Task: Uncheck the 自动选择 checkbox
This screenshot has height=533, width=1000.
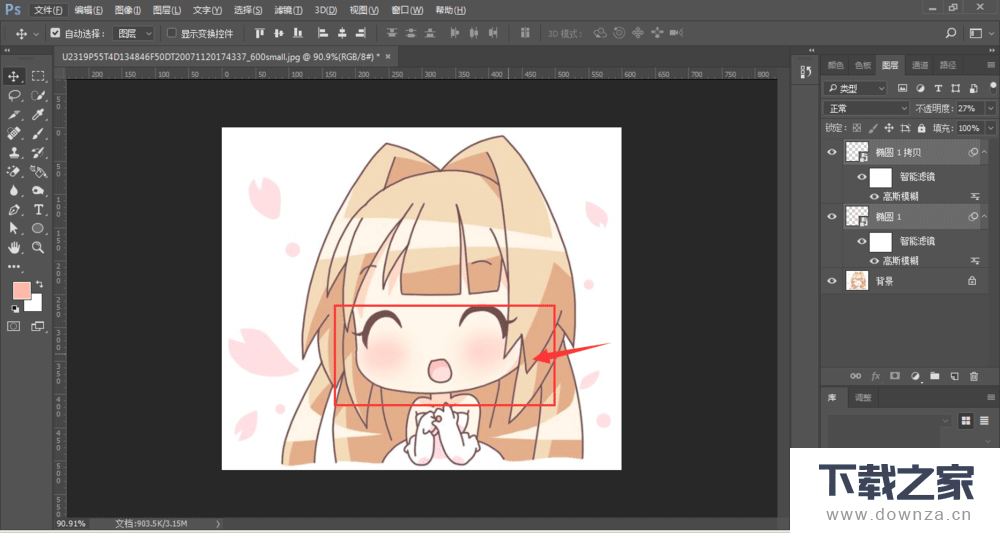Action: (x=55, y=33)
